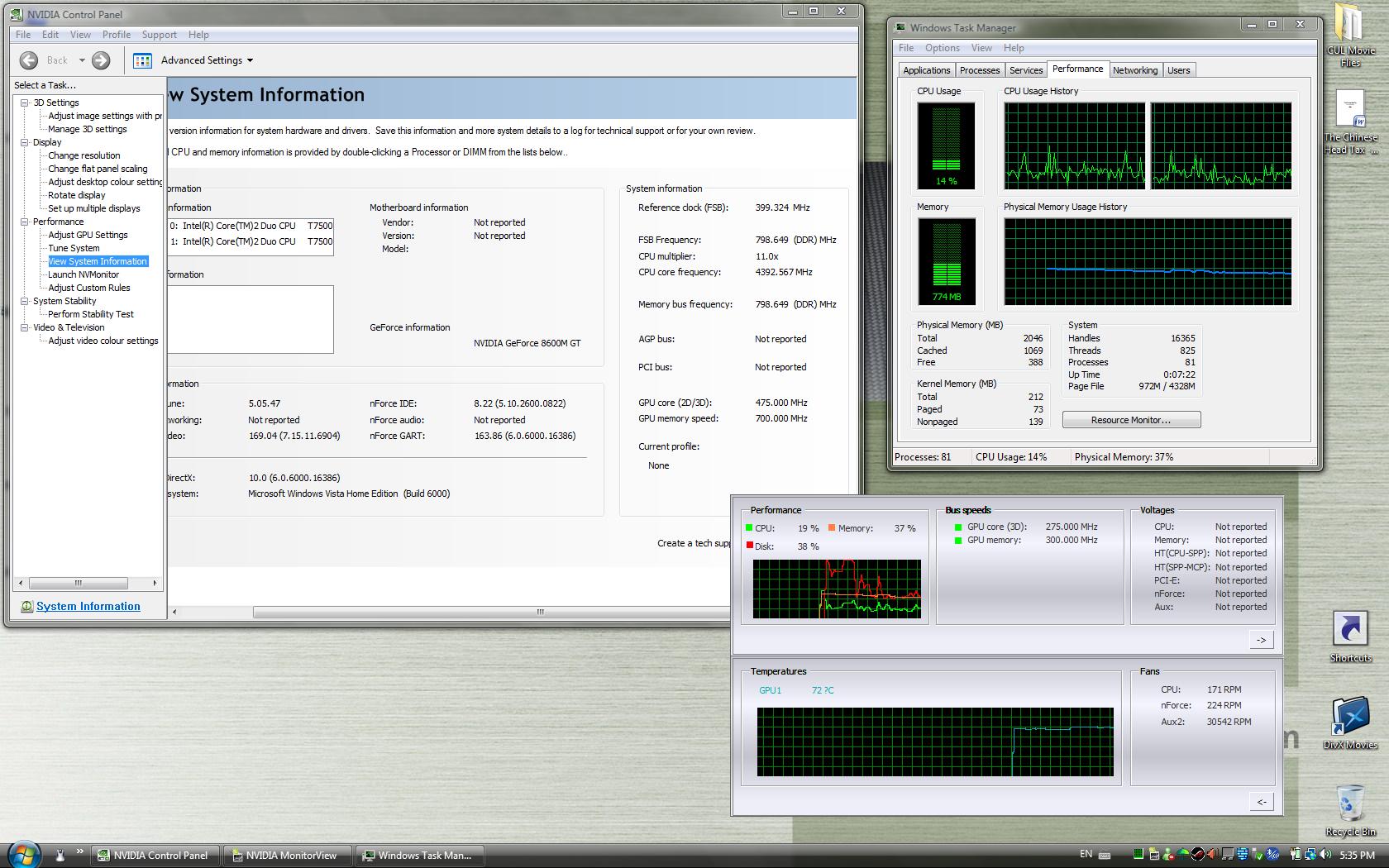This screenshot has width=1389, height=868.
Task: Open the Shortcuts desktop icon
Action: pos(1350,637)
